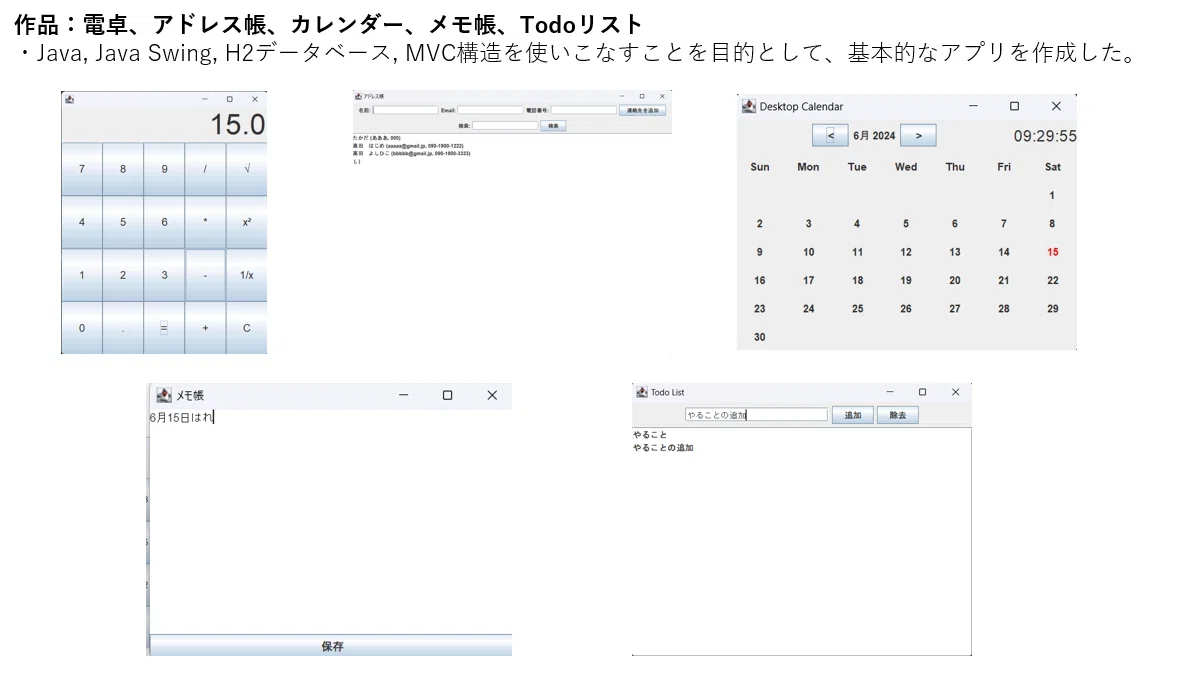
Task: Select the たかだ contact entry
Action: pyautogui.click(x=377, y=138)
